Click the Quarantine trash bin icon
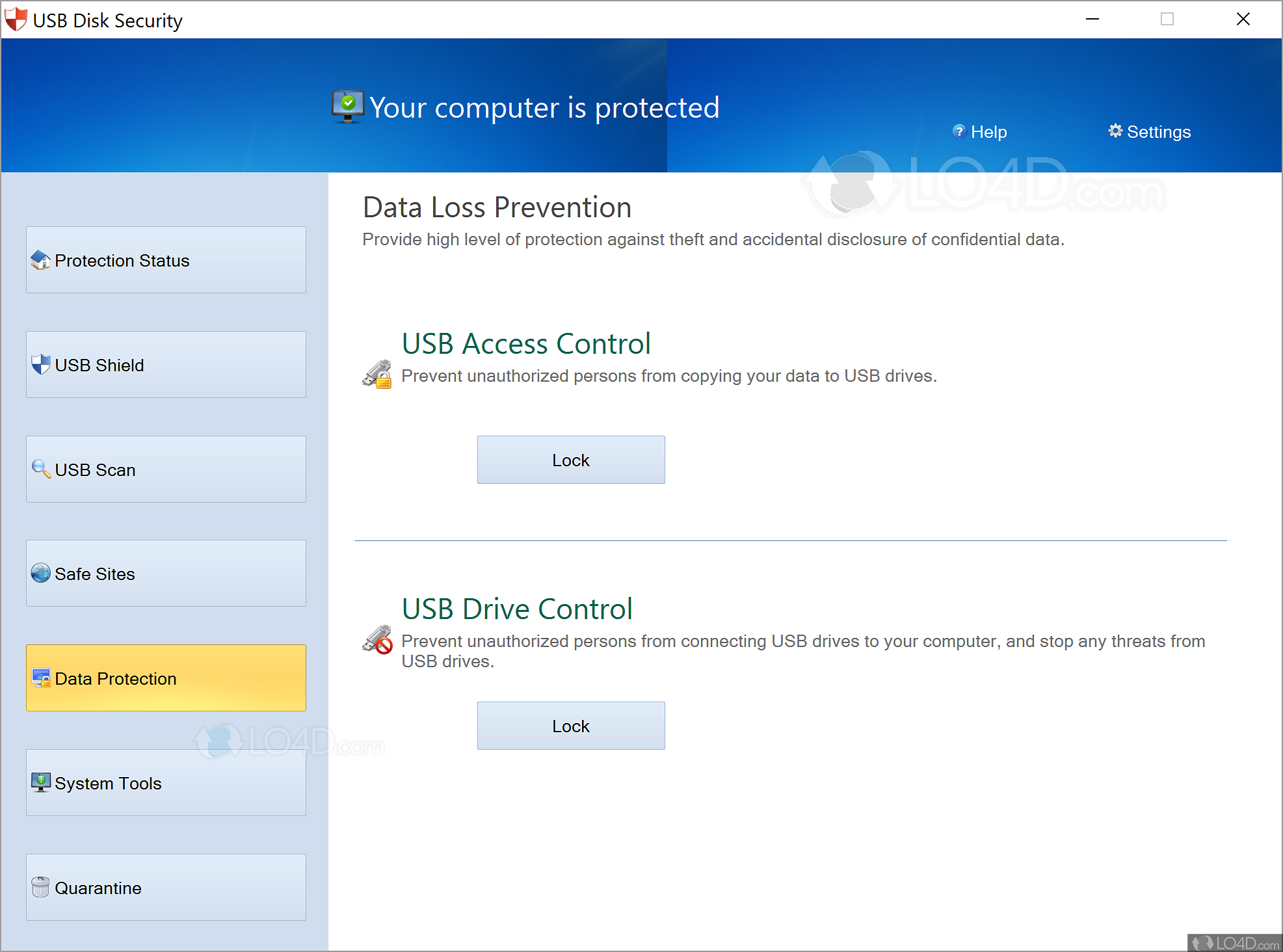 pyautogui.click(x=40, y=887)
